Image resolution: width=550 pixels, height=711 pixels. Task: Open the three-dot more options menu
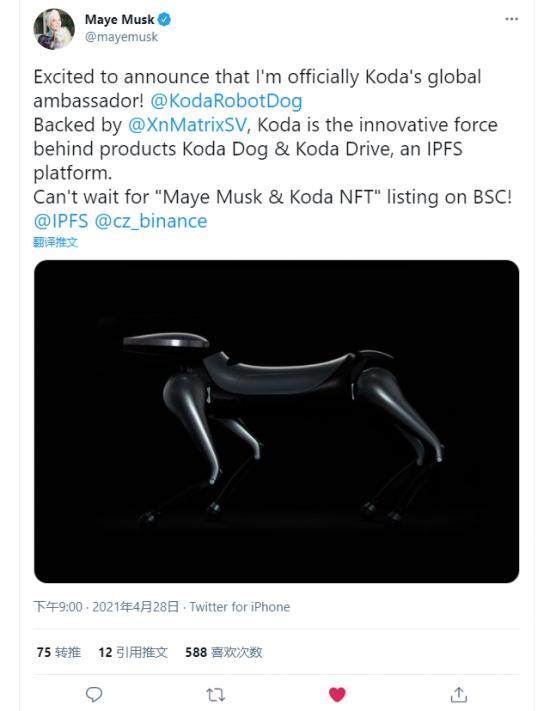click(511, 19)
